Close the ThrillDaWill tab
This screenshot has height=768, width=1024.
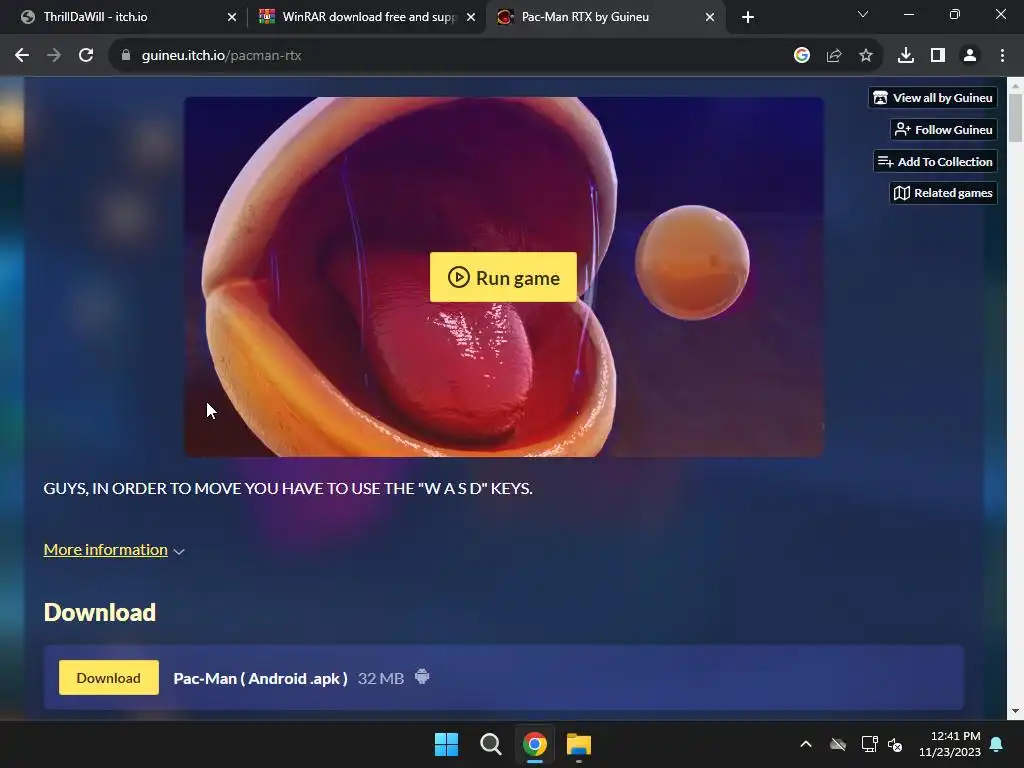pos(232,17)
